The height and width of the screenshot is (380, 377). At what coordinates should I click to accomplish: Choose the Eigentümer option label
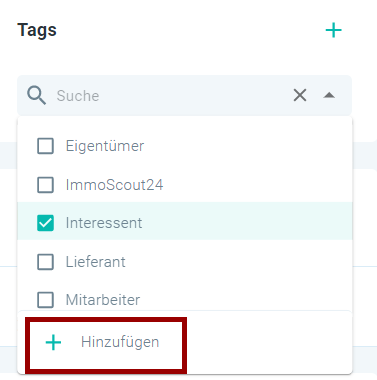(x=105, y=146)
